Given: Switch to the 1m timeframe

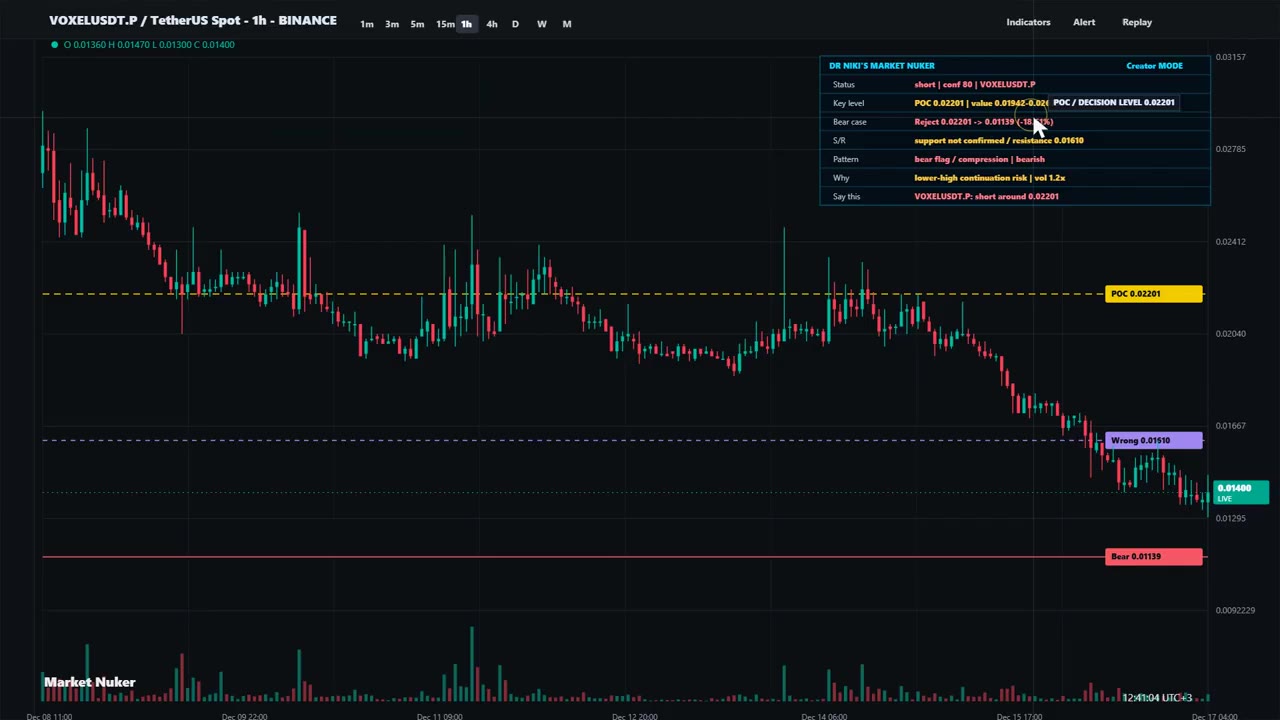Looking at the screenshot, I should 367,24.
